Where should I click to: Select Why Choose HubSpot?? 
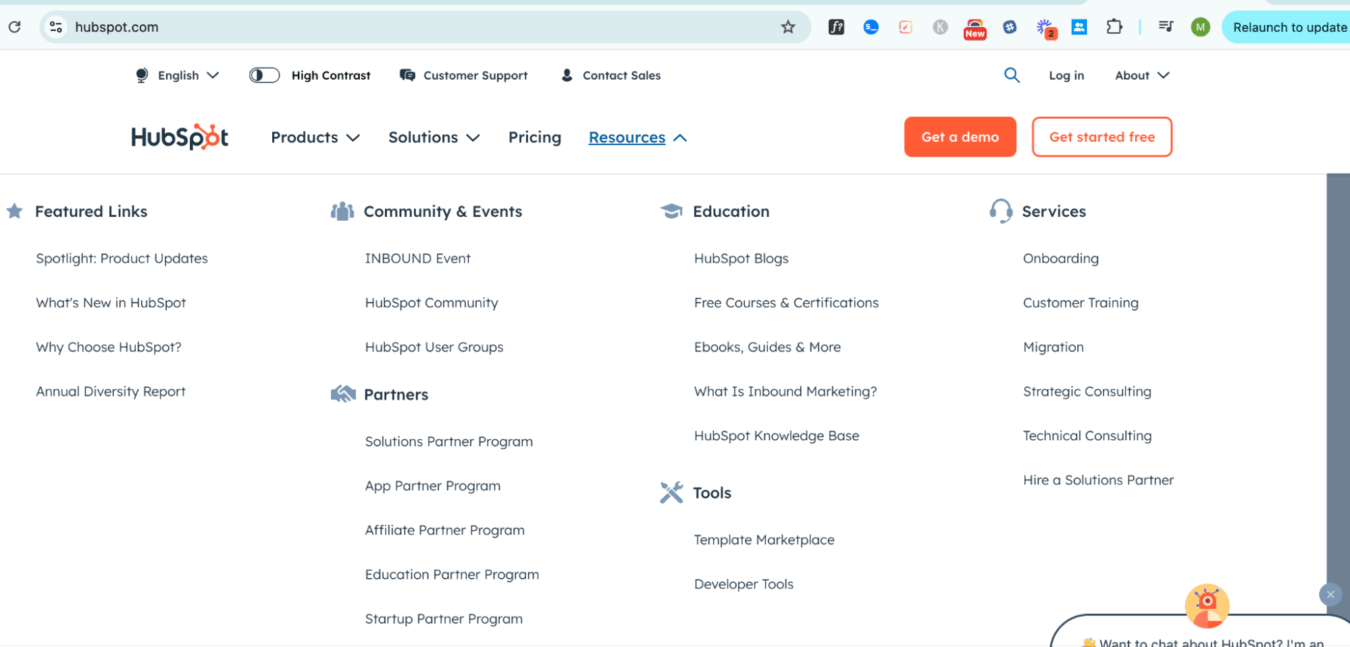(109, 347)
